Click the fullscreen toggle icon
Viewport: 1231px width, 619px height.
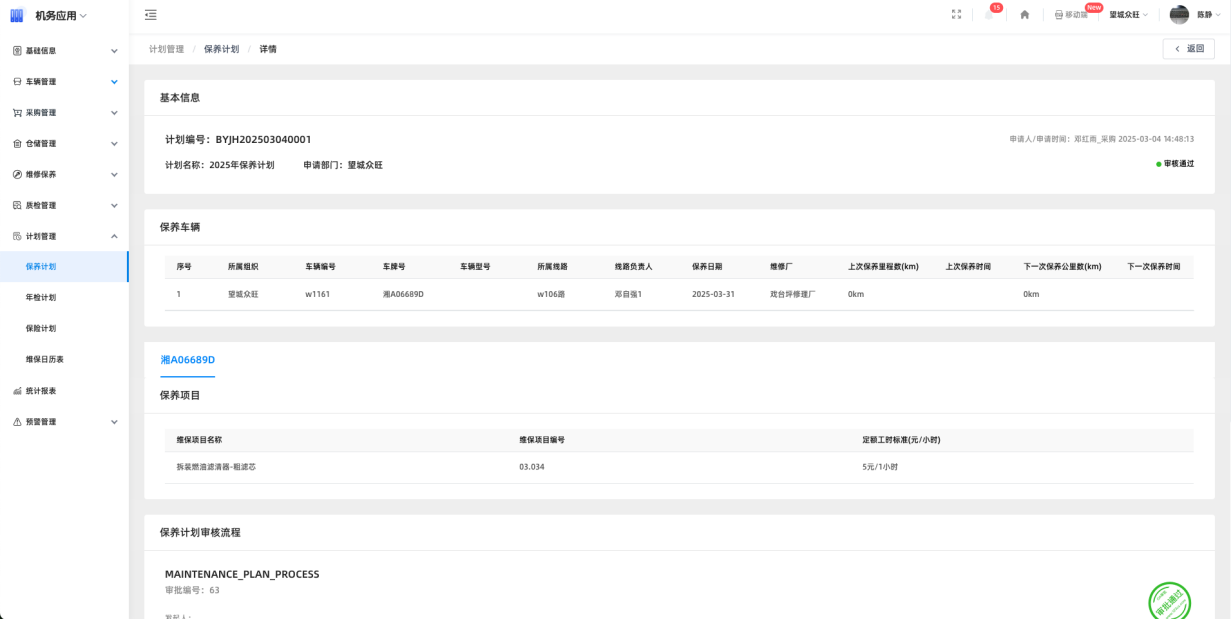pyautogui.click(x=956, y=15)
